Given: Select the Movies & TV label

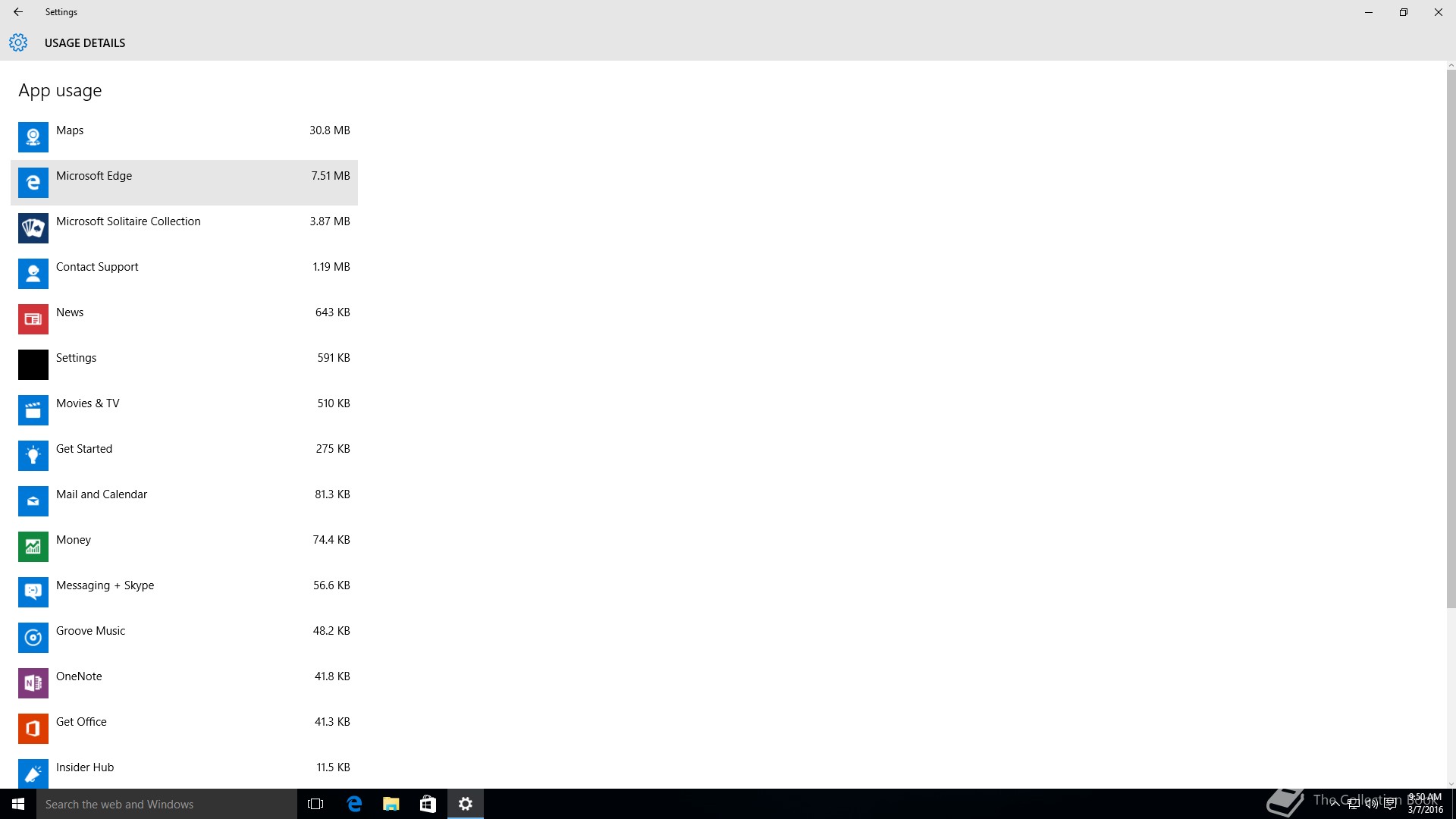Looking at the screenshot, I should [88, 403].
